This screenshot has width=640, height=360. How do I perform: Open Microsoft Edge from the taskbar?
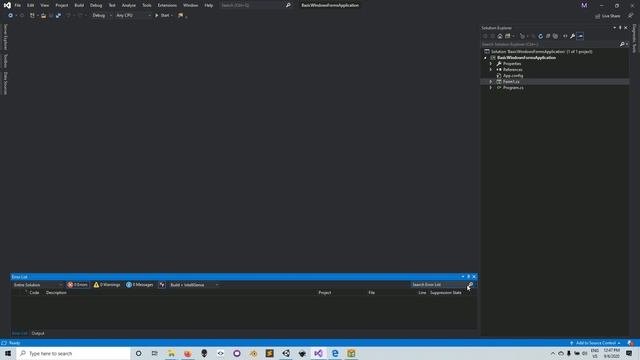coord(335,353)
